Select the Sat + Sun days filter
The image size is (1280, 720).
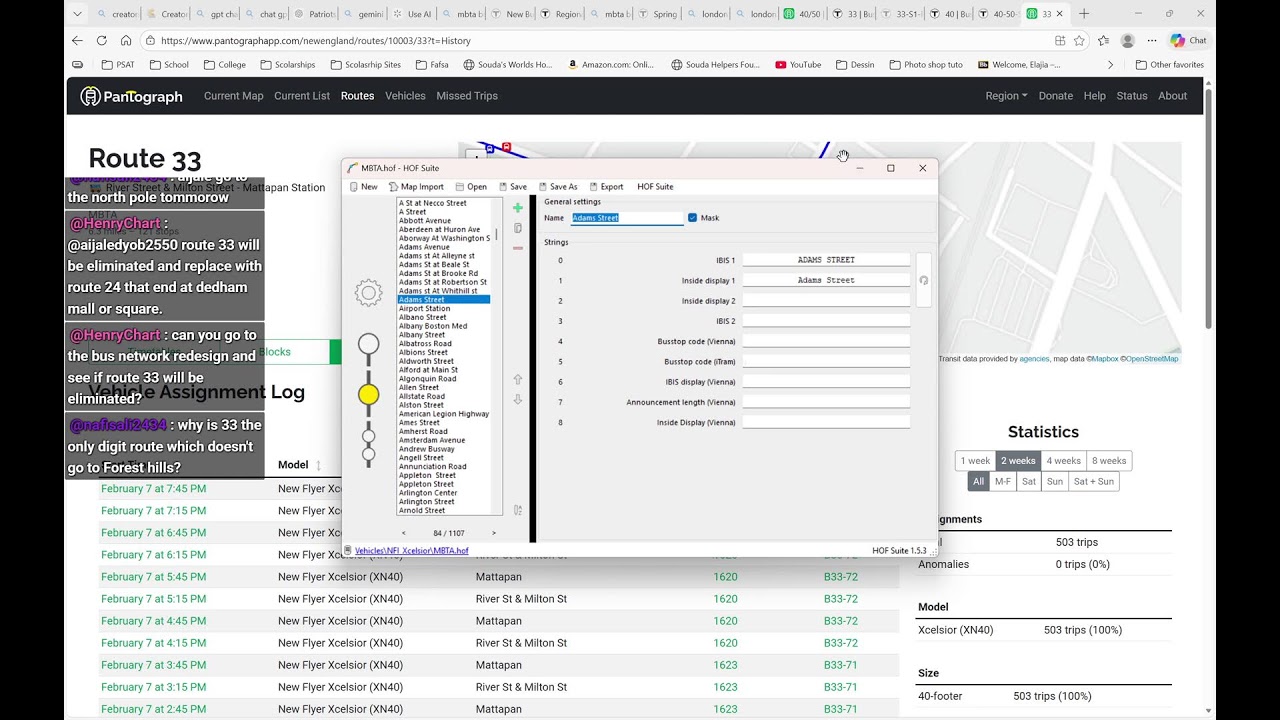[x=1094, y=481]
